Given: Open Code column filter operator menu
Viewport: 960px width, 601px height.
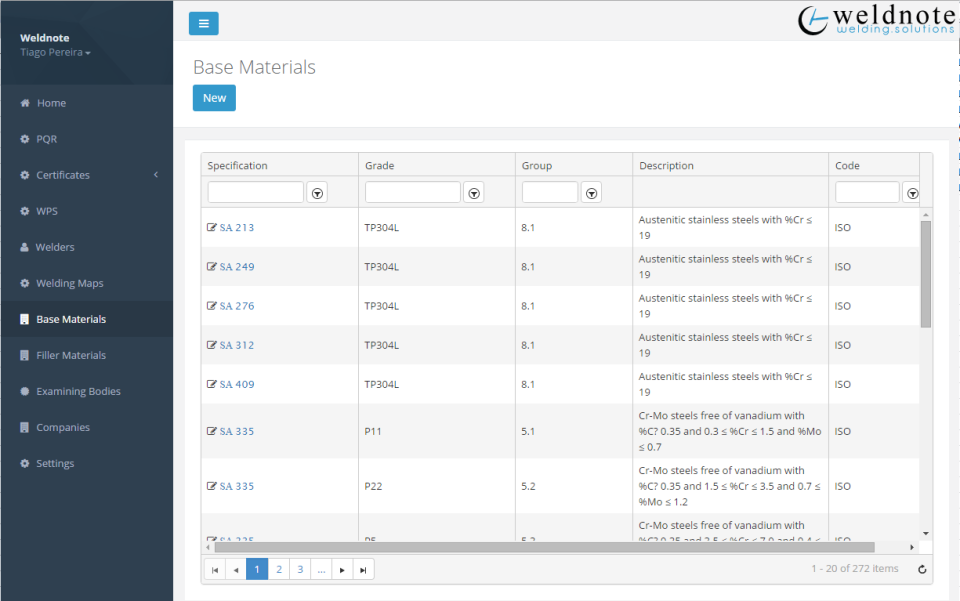Looking at the screenshot, I should [912, 193].
